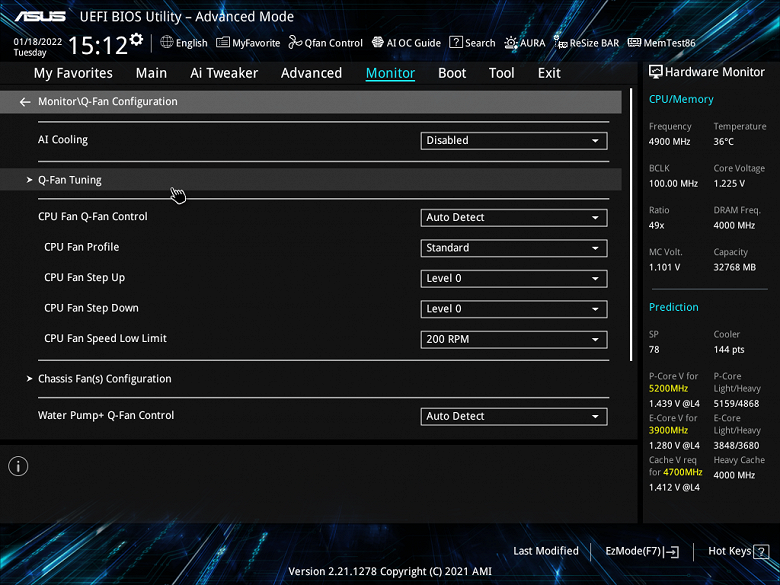Switch to Ai Tweaker tab

point(224,73)
